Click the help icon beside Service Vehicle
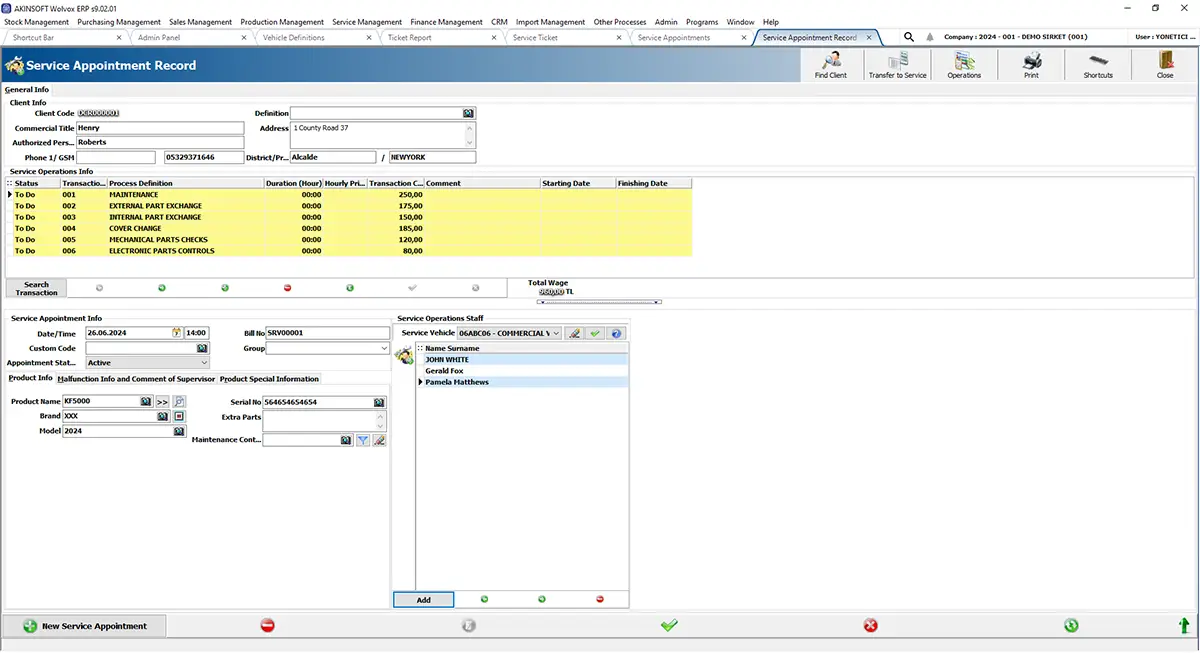The width and height of the screenshot is (1200, 653). [616, 333]
